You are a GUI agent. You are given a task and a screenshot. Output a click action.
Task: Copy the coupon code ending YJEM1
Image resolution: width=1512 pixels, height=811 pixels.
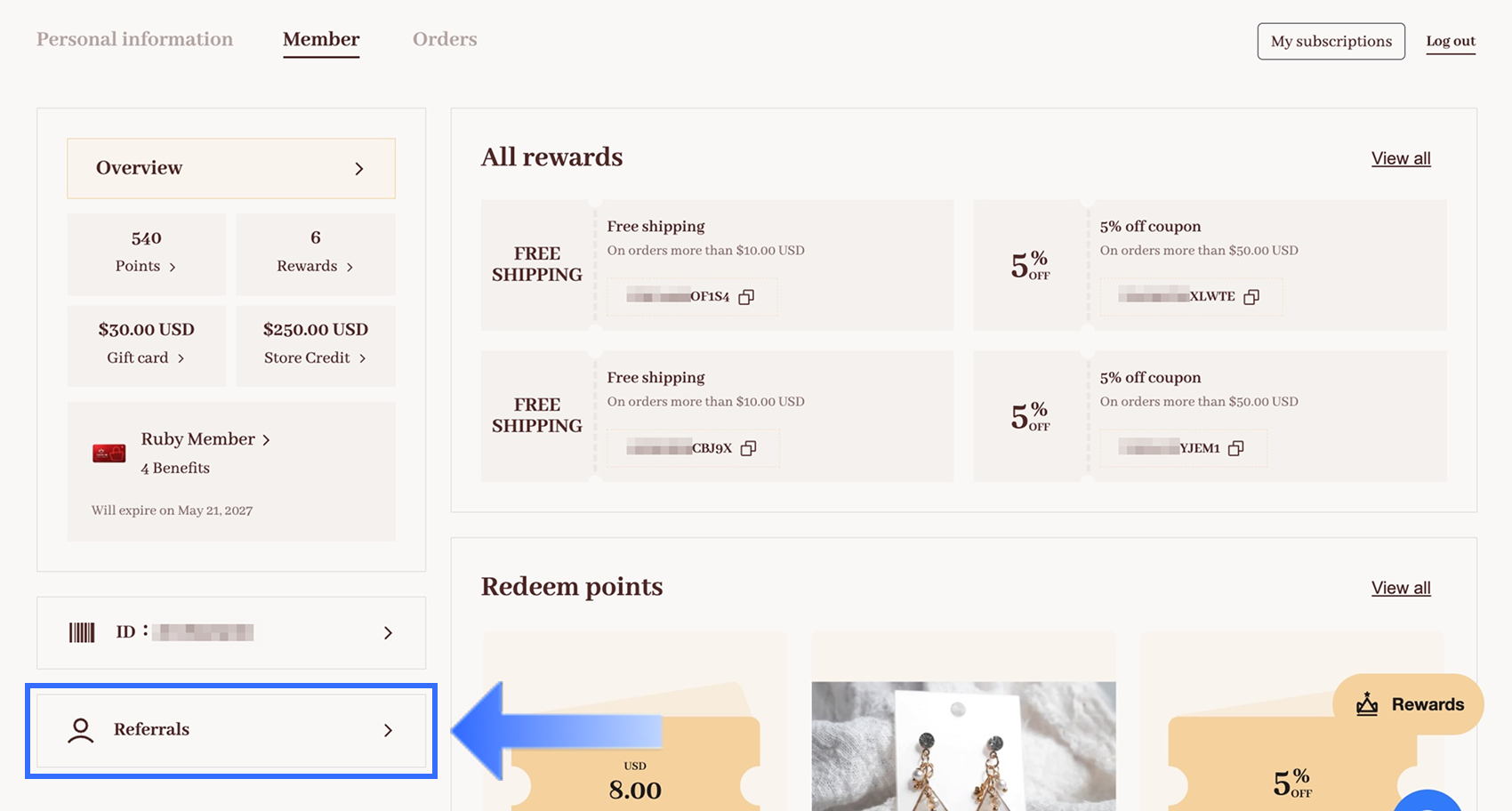(1235, 448)
